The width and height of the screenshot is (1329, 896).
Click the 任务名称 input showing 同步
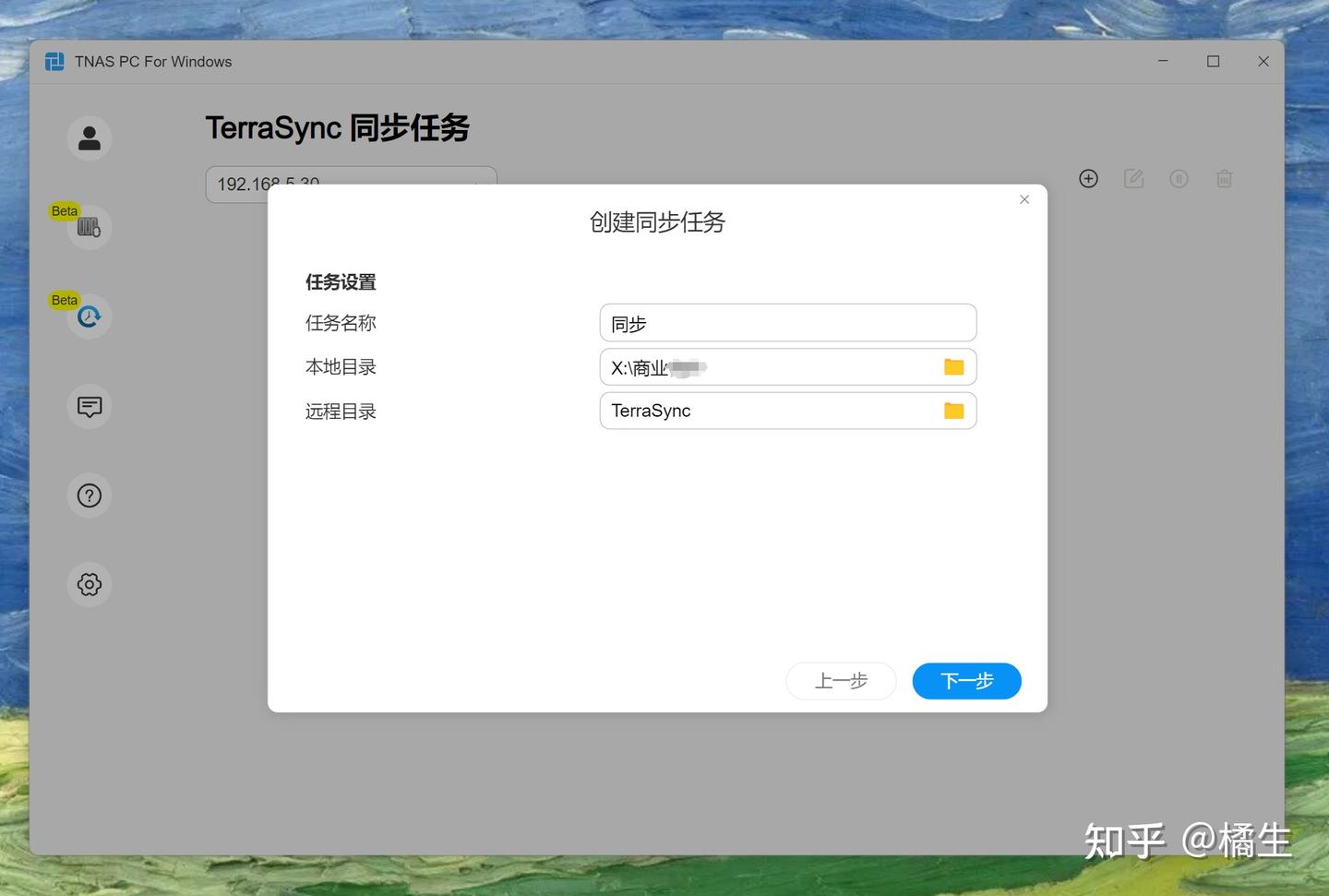(x=787, y=322)
